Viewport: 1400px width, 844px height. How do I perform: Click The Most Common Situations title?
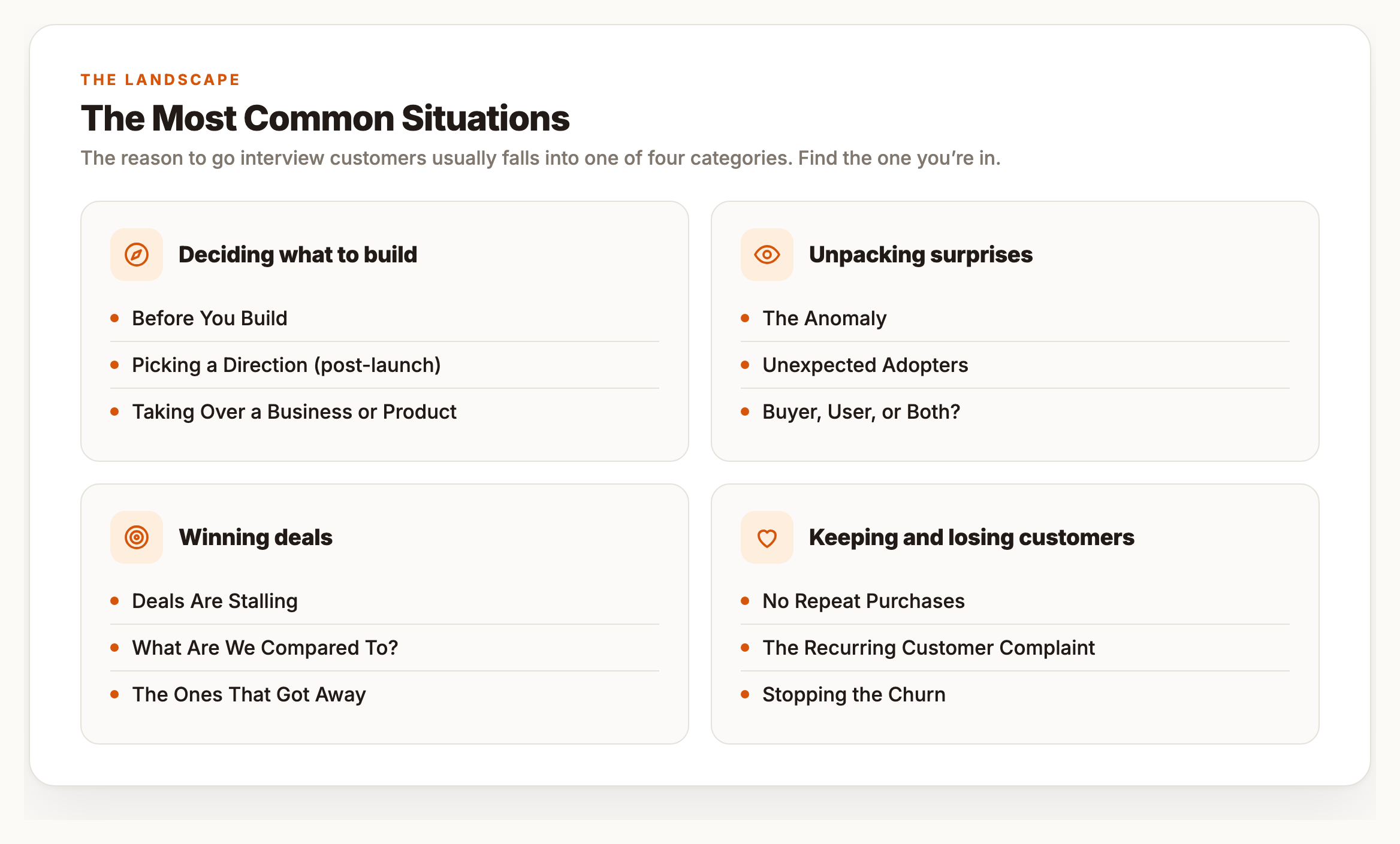pyautogui.click(x=325, y=118)
